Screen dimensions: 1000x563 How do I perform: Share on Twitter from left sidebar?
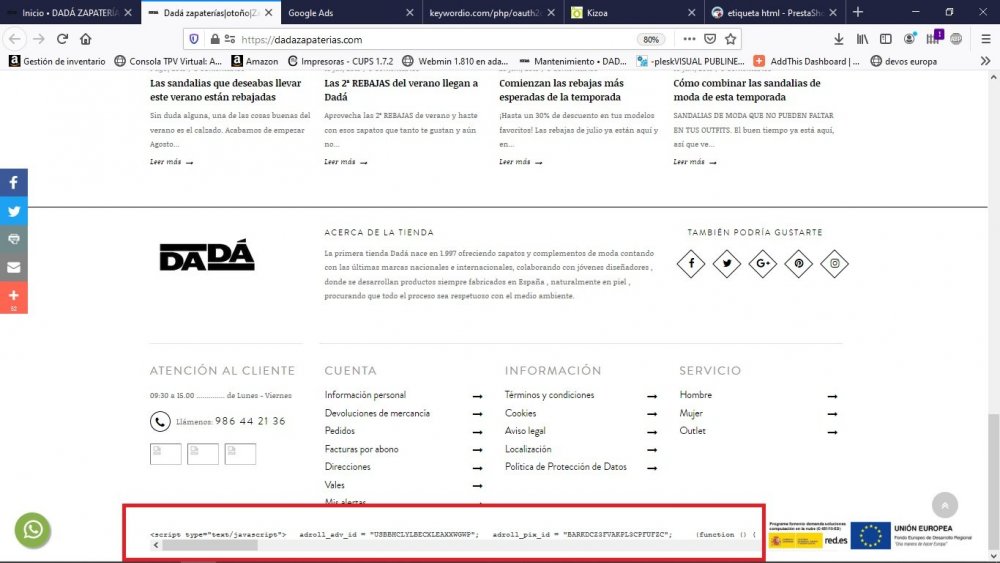pyautogui.click(x=13, y=211)
